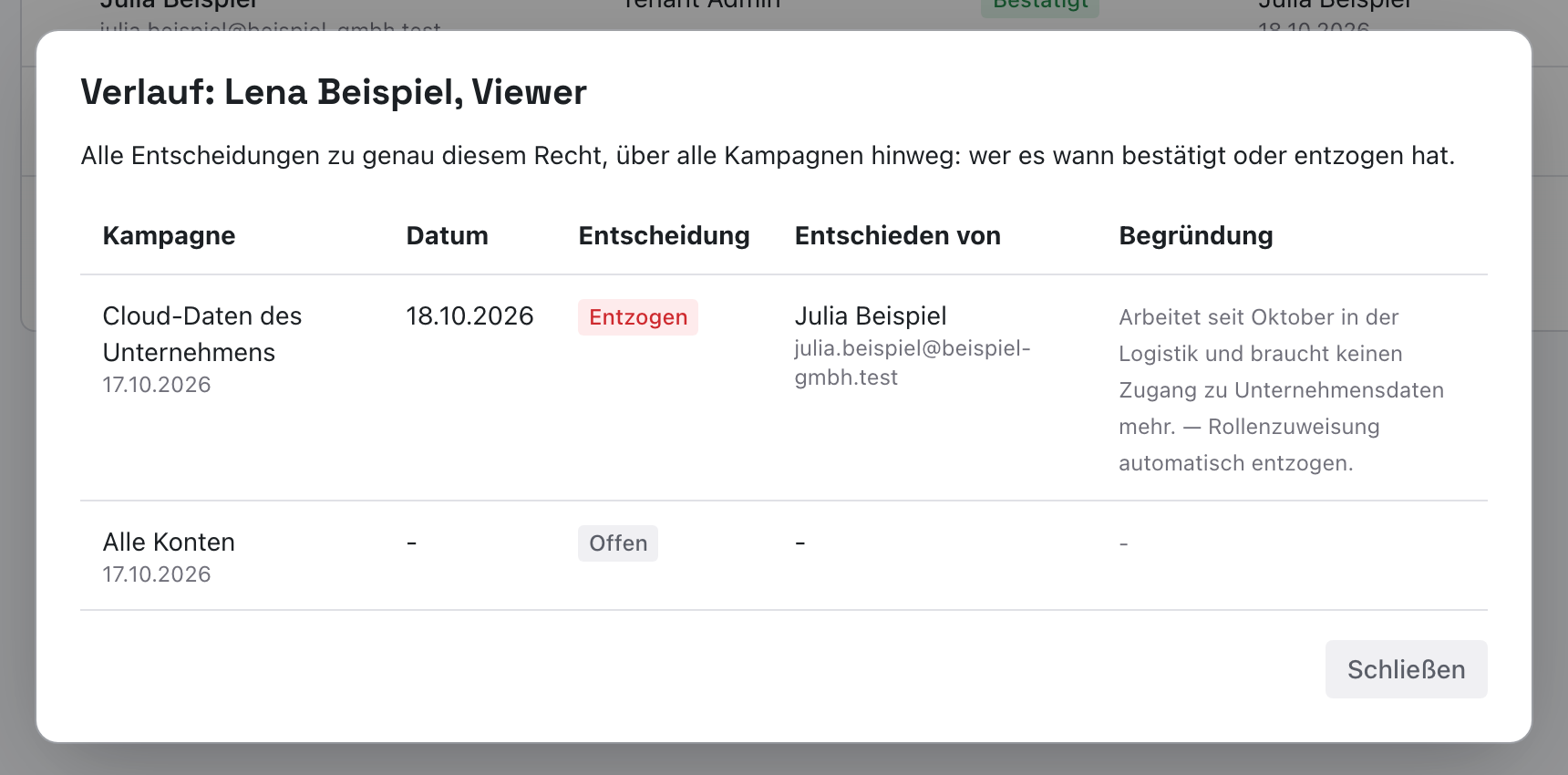Viewport: 1568px width, 775px height.
Task: Click the description text Alle Entscheidungen
Action: (768, 156)
